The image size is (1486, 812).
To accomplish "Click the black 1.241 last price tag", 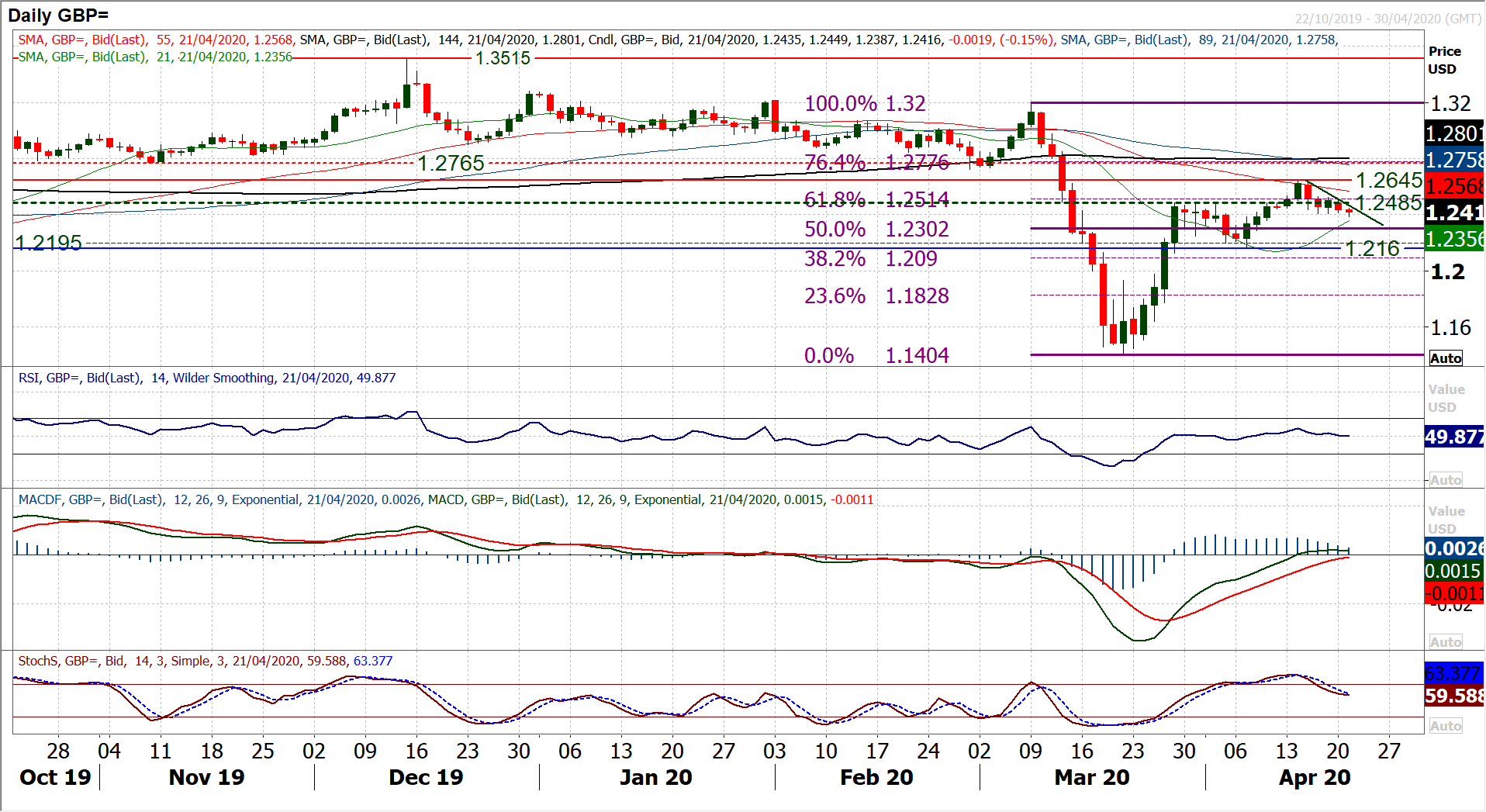I will (1454, 213).
